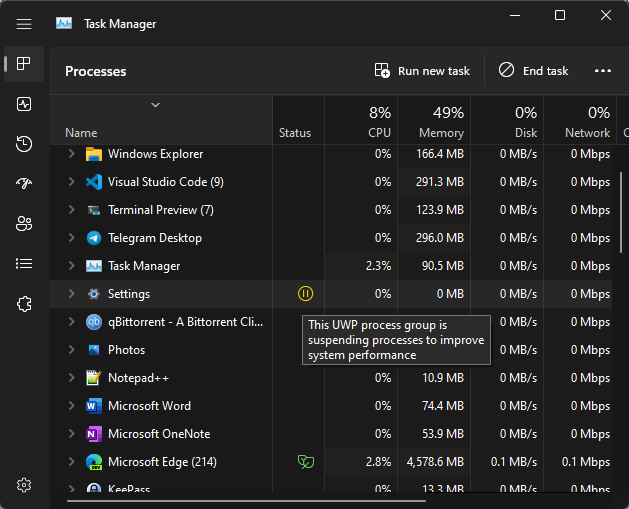The width and height of the screenshot is (629, 509).
Task: Open the Details page in sidebar
Action: [x=24, y=264]
